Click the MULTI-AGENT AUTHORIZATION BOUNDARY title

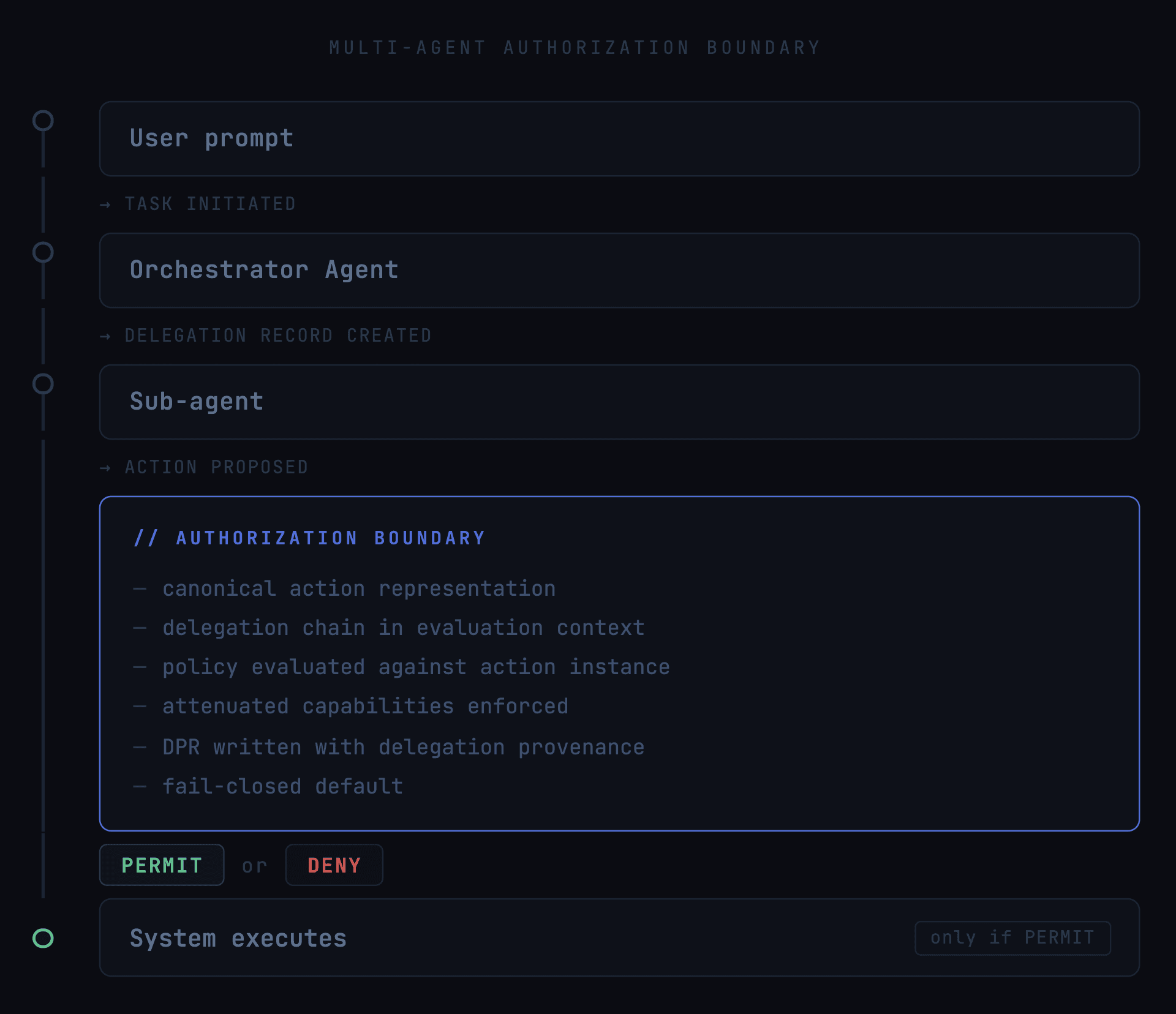[x=575, y=48]
